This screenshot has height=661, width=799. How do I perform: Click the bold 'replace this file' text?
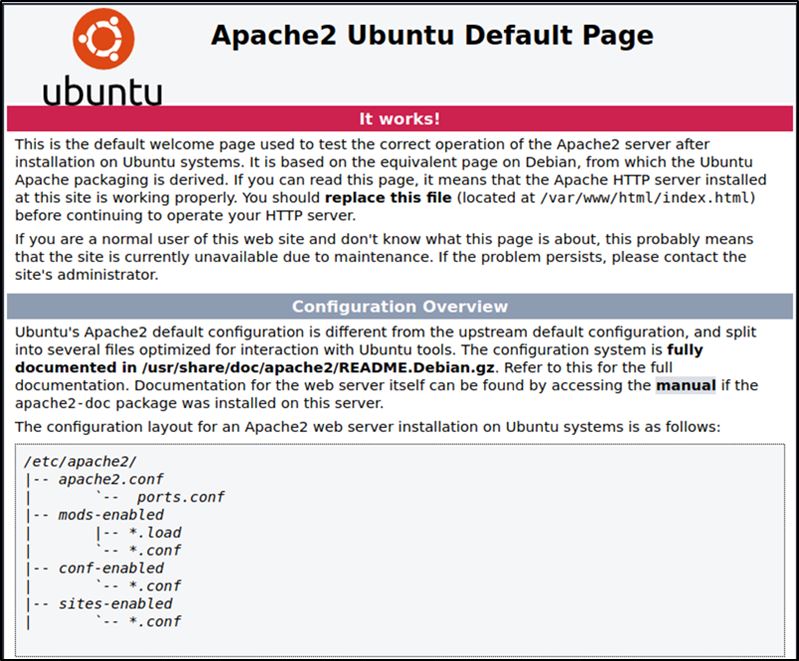pos(388,198)
